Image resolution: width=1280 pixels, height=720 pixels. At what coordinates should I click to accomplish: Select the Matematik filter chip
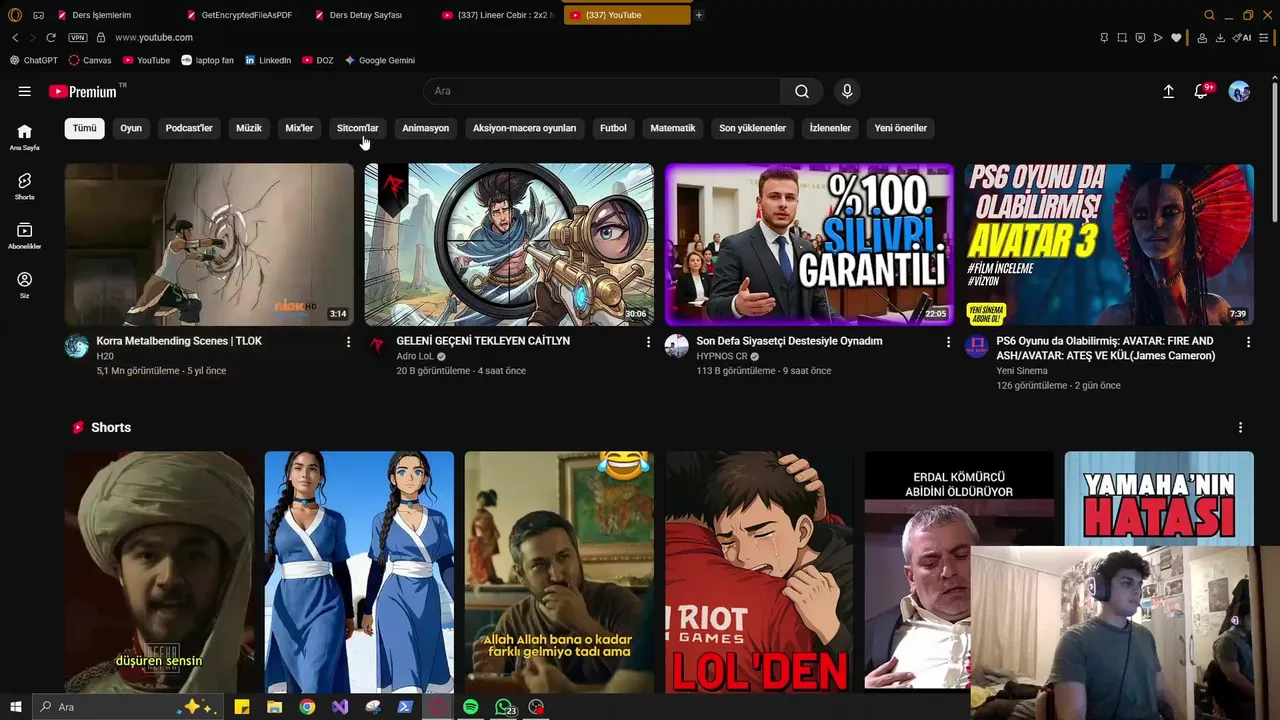click(x=672, y=128)
